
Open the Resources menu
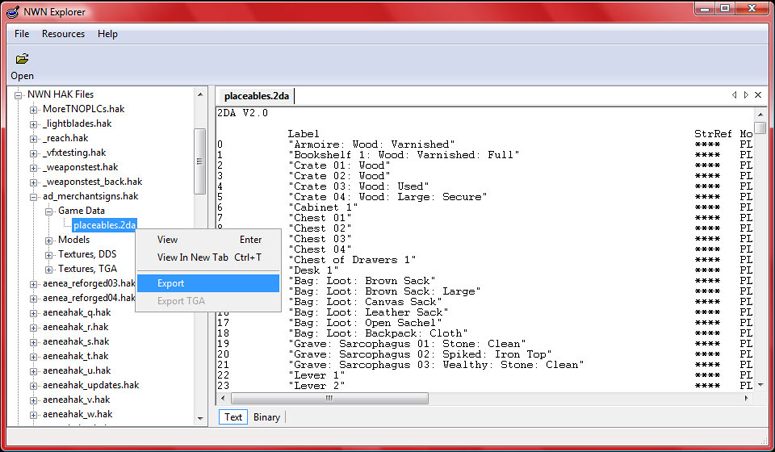pyautogui.click(x=63, y=34)
